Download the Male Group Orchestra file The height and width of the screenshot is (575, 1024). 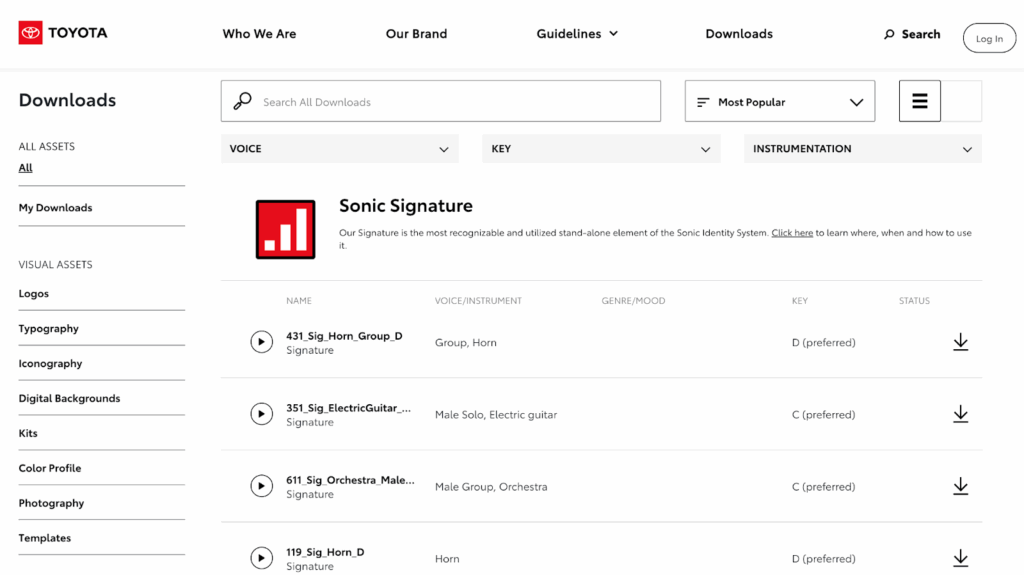960,486
